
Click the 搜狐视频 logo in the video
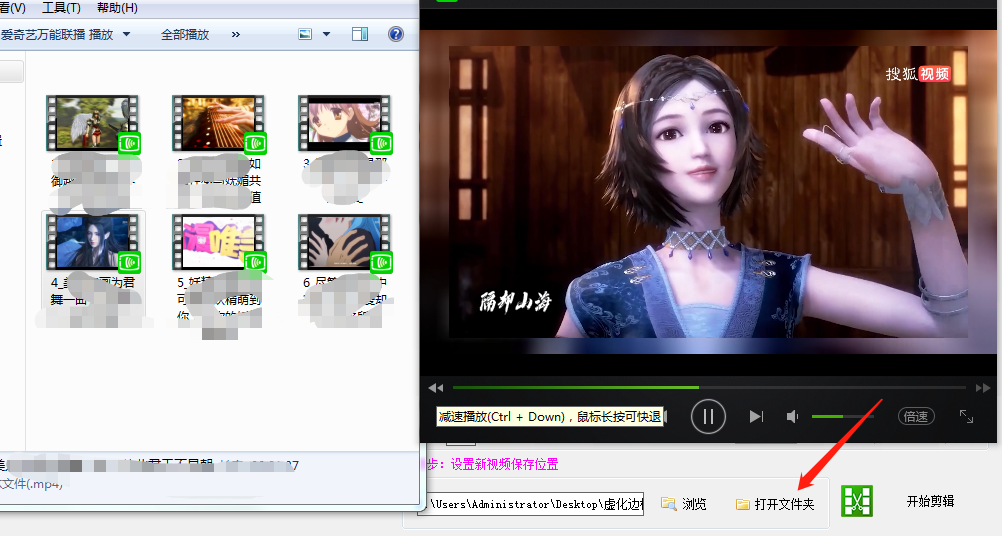(x=918, y=74)
